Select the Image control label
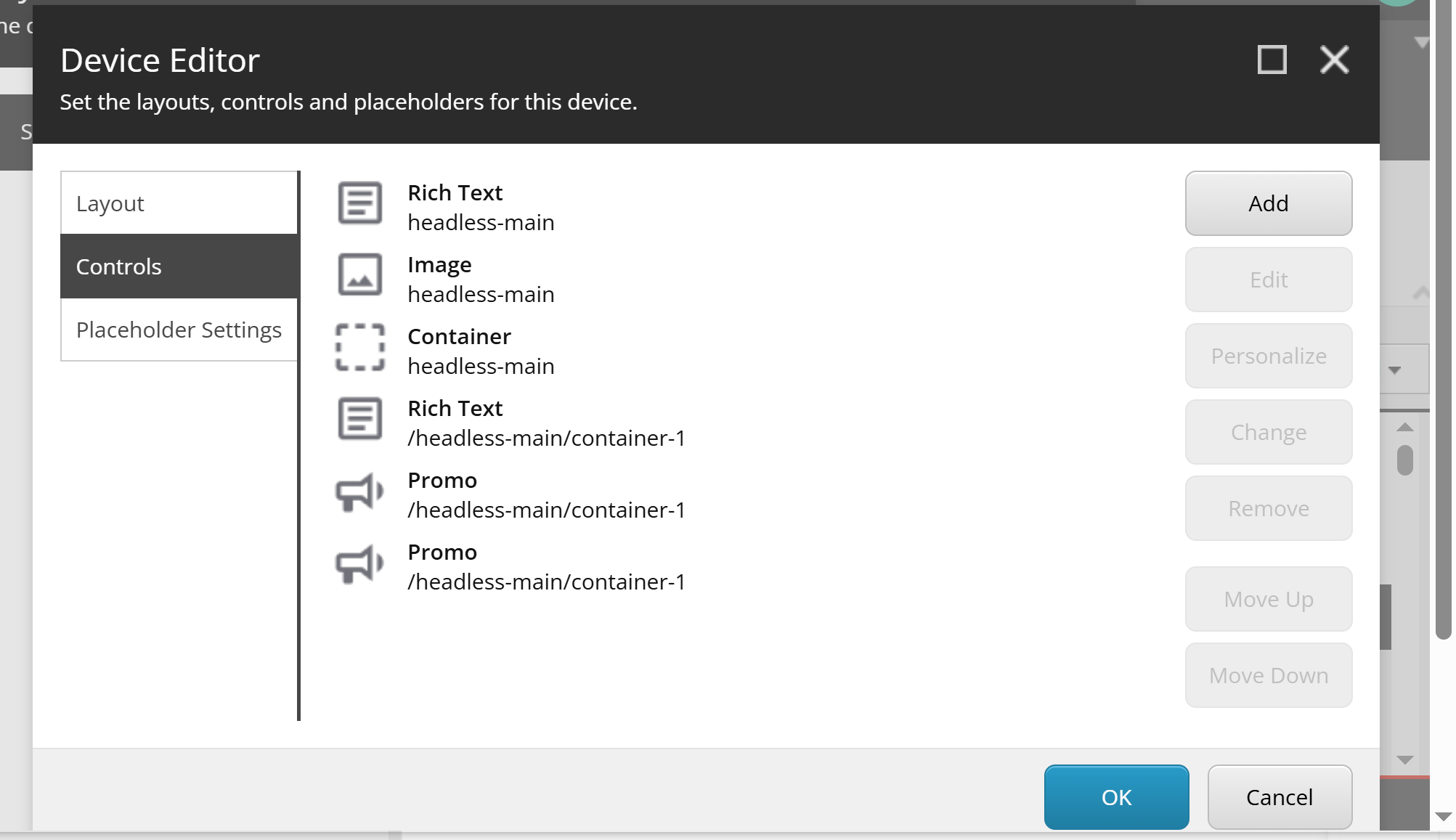The height and width of the screenshot is (840, 1456). tap(439, 265)
